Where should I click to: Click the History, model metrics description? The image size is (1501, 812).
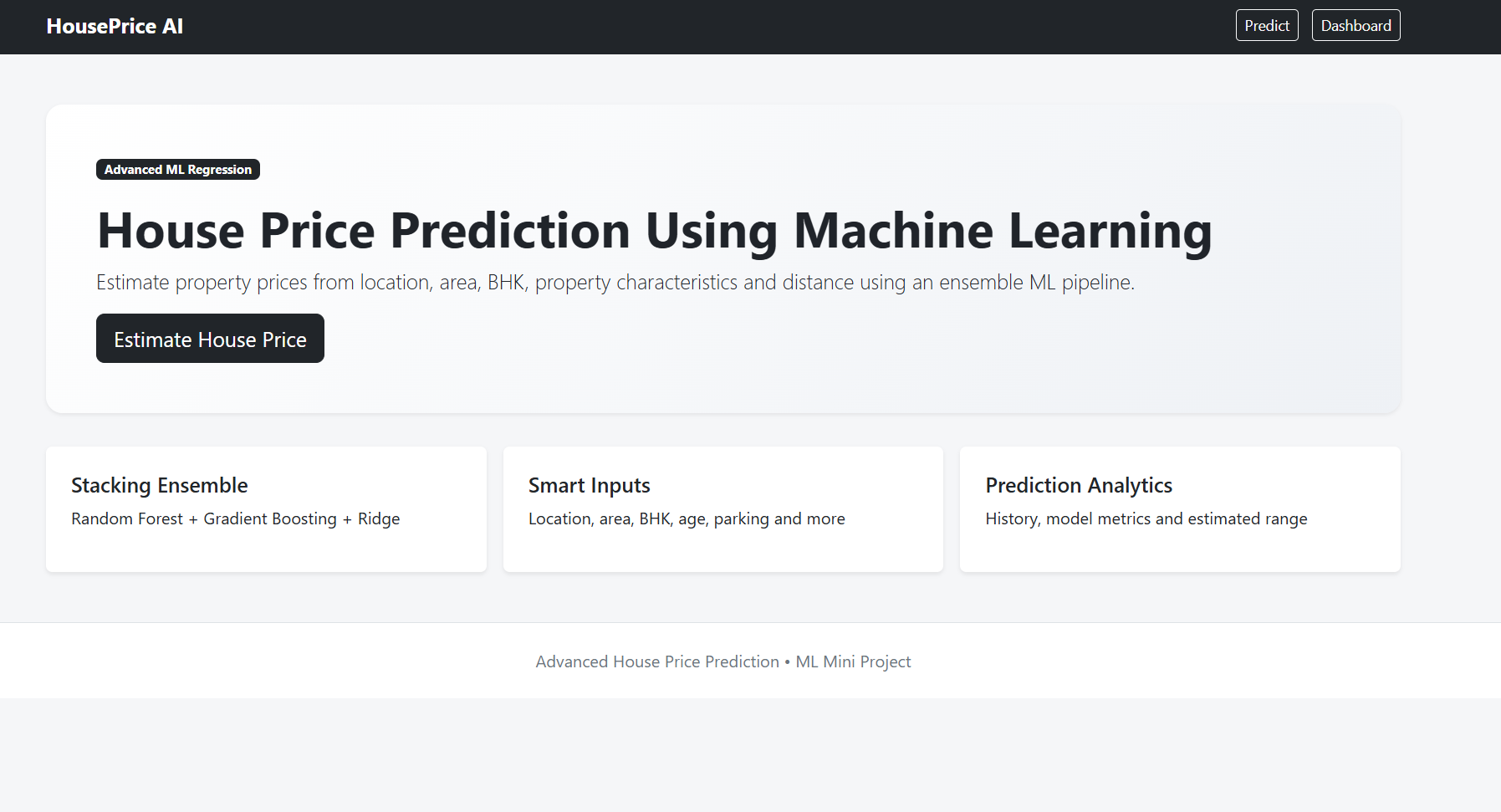point(1146,518)
